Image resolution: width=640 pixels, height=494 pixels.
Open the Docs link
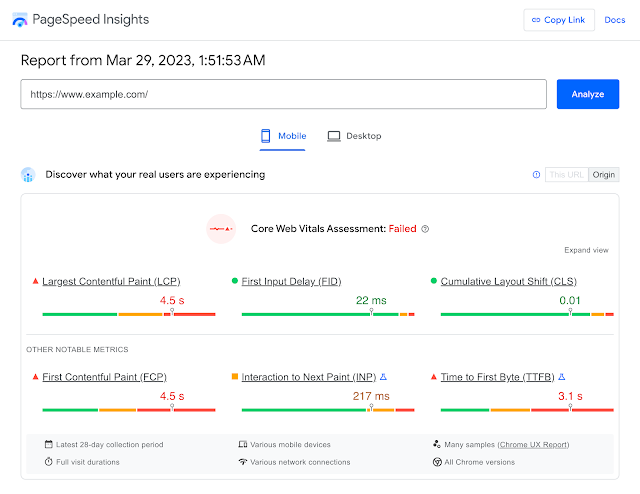(x=615, y=20)
